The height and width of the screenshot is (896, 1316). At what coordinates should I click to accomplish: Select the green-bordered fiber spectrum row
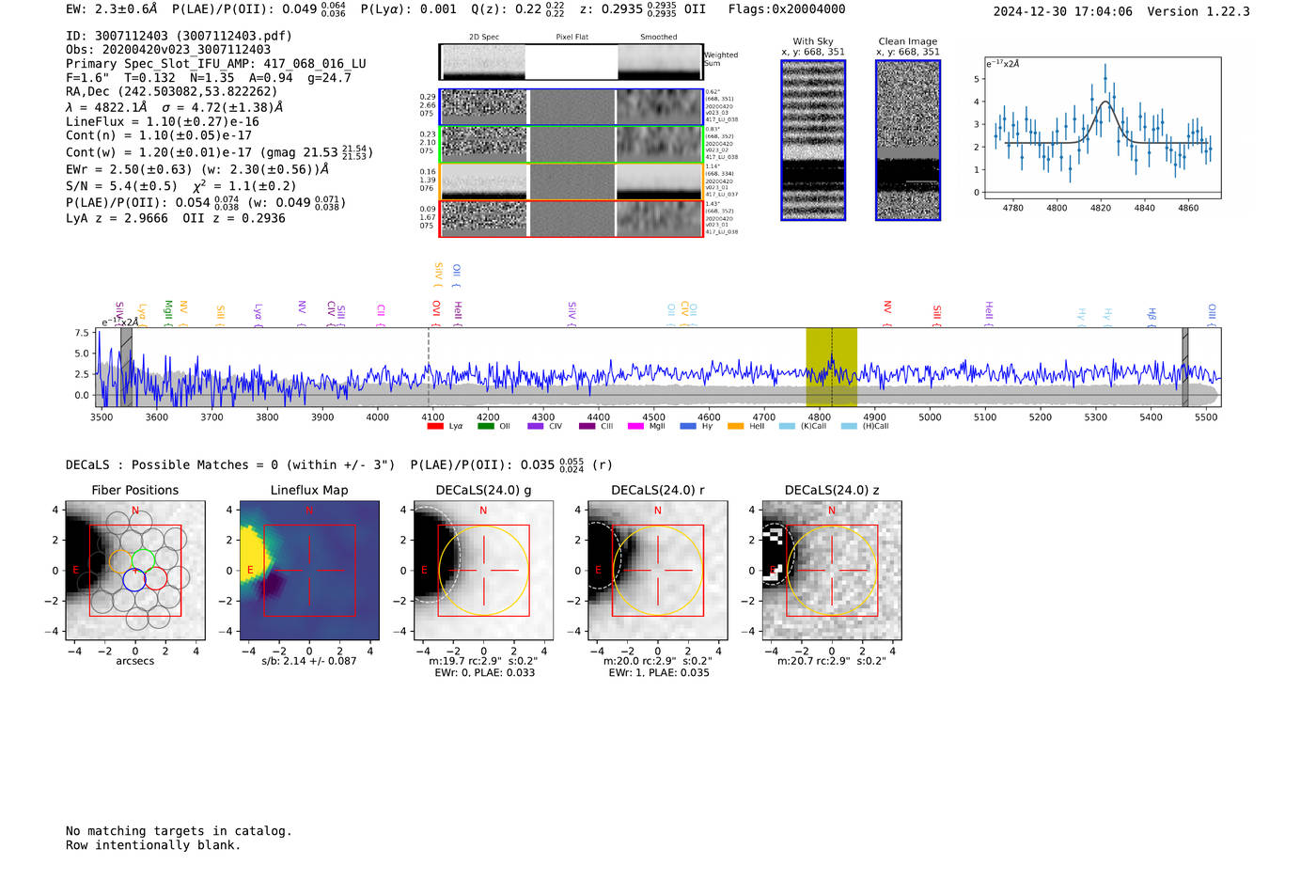(571, 144)
